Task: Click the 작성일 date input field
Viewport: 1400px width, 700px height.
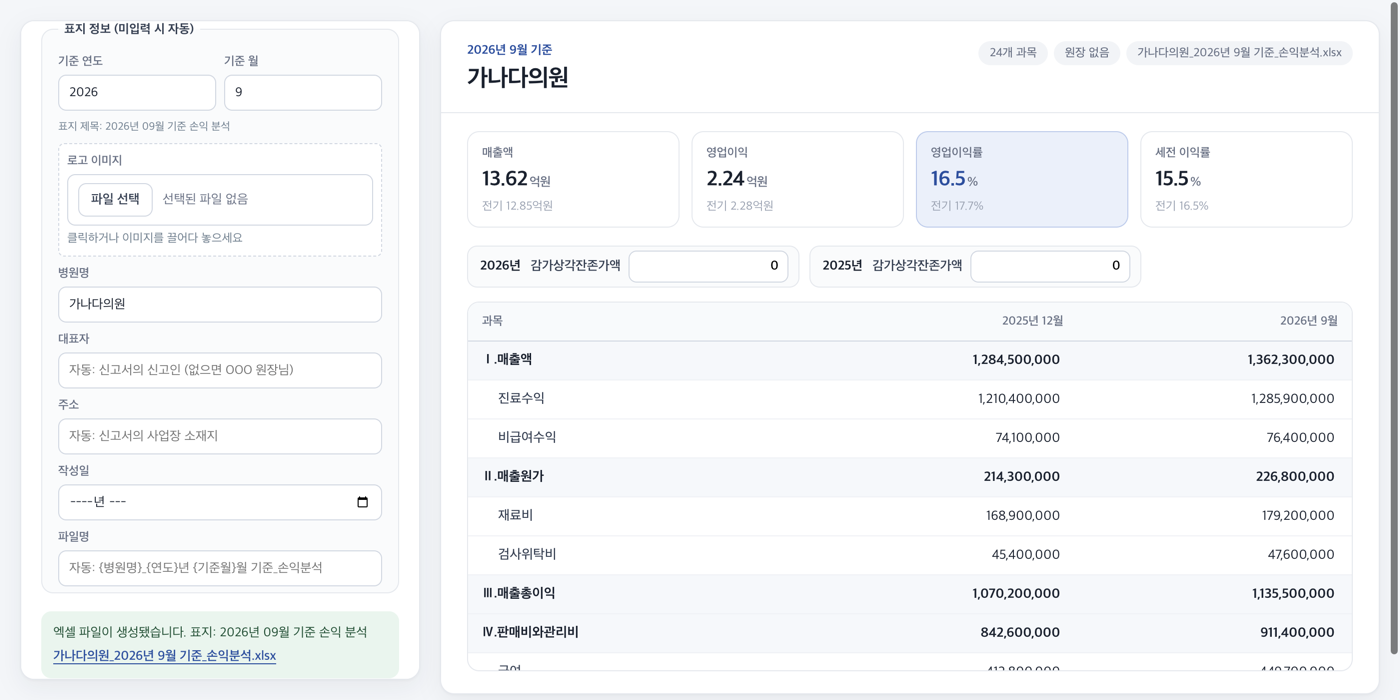Action: pyautogui.click(x=220, y=502)
